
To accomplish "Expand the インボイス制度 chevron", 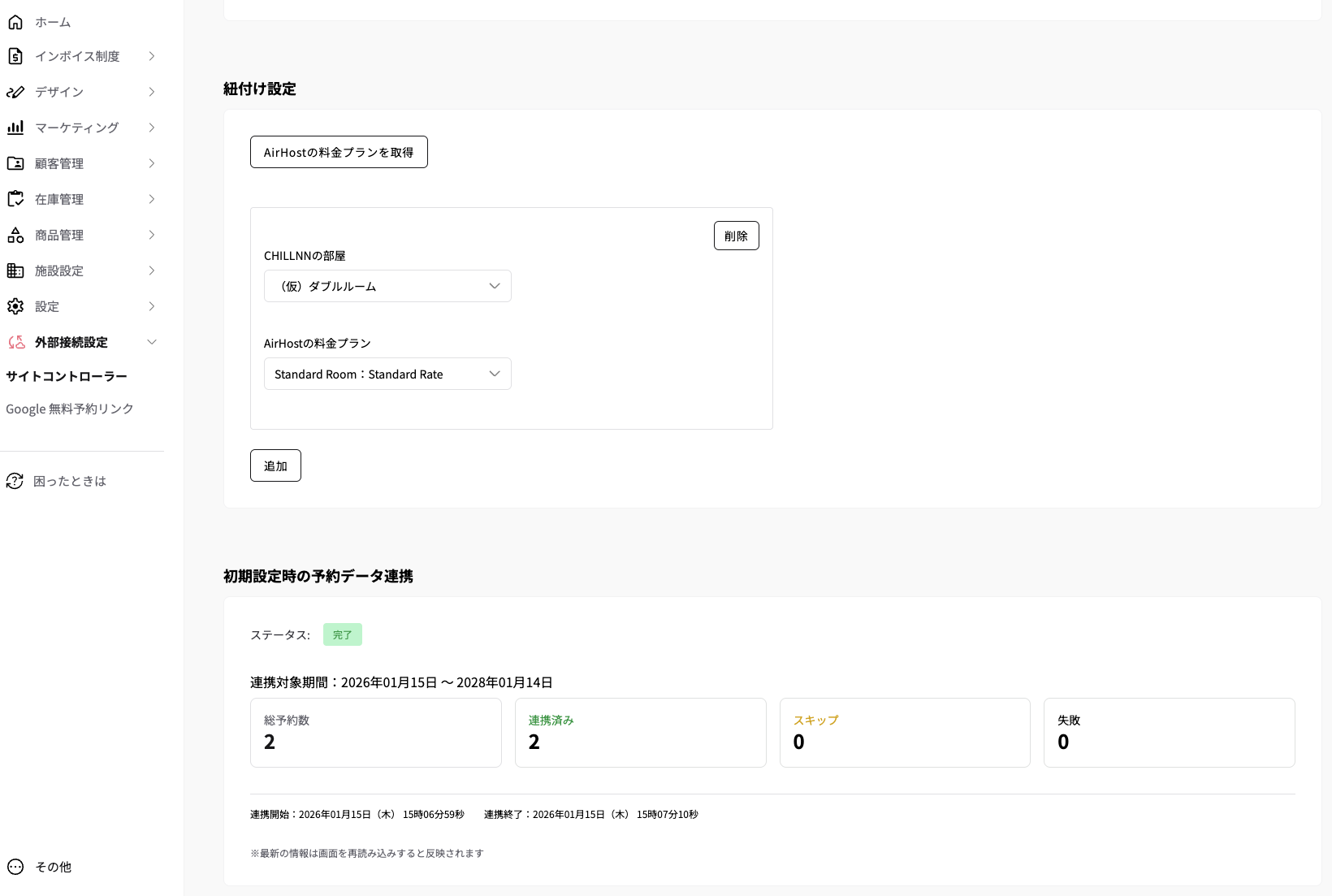I will 152,56.
